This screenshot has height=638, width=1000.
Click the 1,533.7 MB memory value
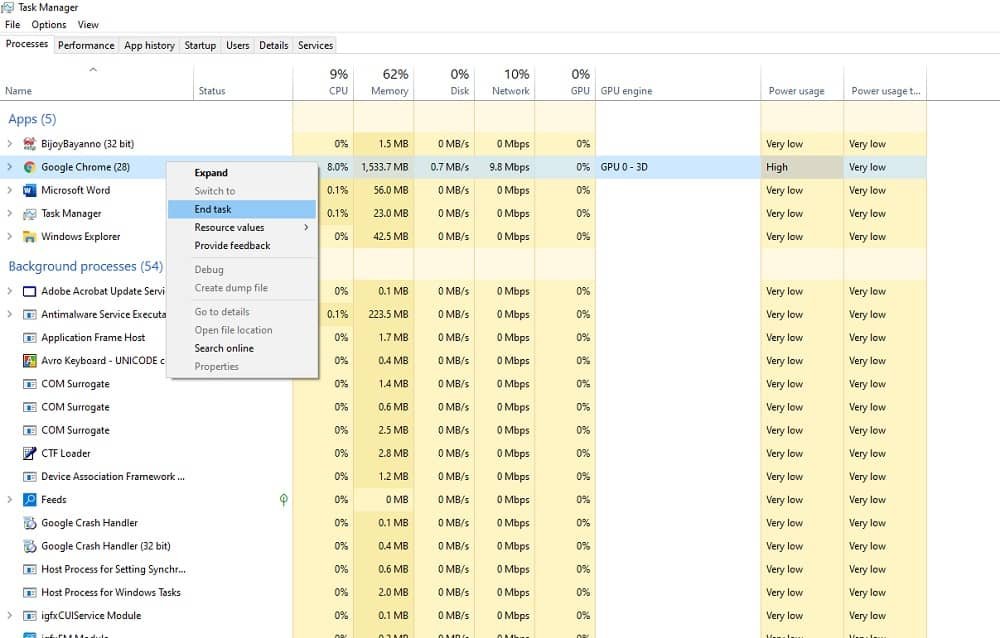[384, 167]
